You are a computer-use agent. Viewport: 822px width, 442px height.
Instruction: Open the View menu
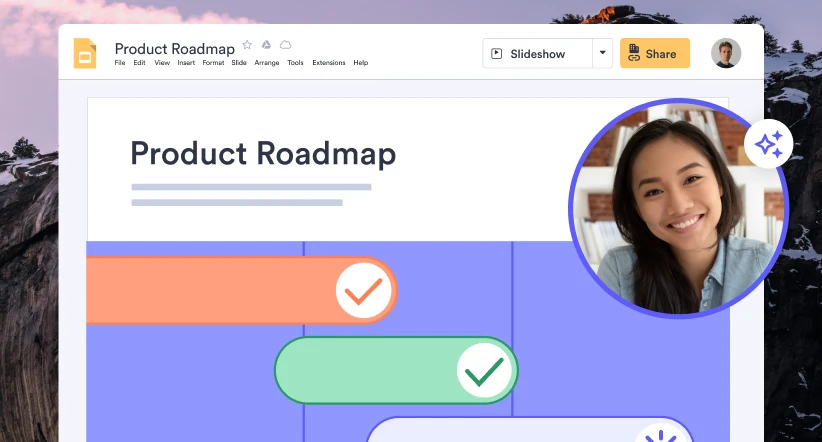point(162,62)
